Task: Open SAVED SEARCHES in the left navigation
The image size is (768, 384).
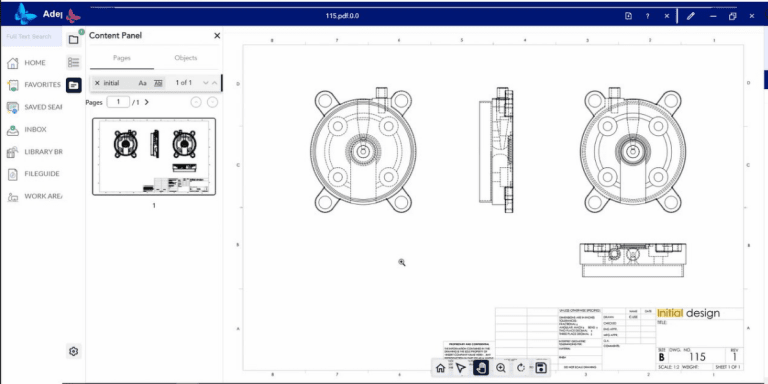Action: coord(34,107)
